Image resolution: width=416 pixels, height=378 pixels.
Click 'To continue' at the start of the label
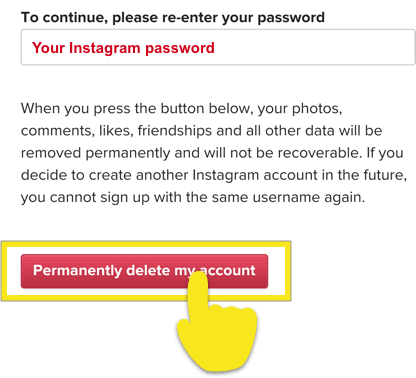[64, 17]
